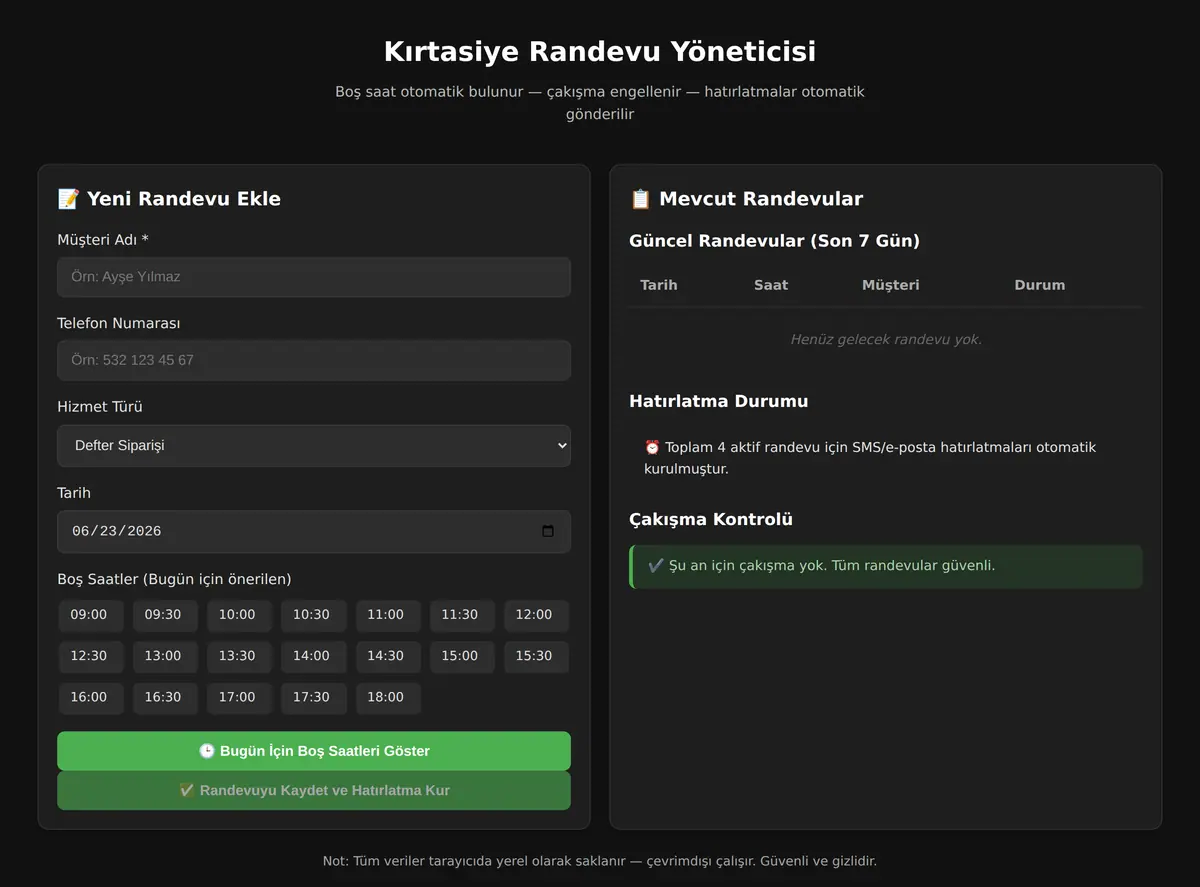Click the Saat column header
Viewport: 1200px width, 887px height.
771,285
